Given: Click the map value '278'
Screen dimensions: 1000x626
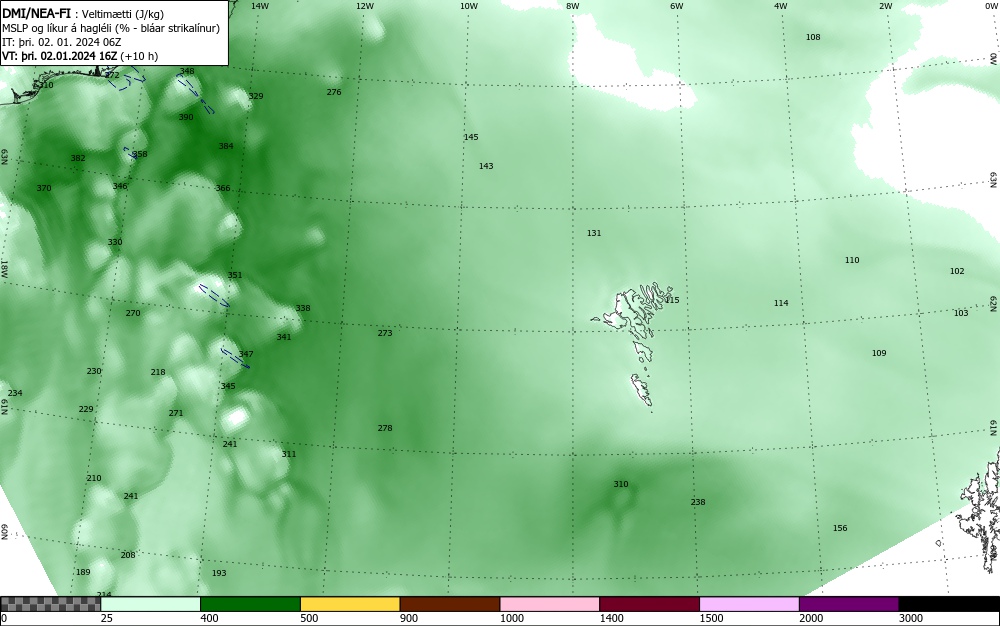Looking at the screenshot, I should click(x=385, y=428).
